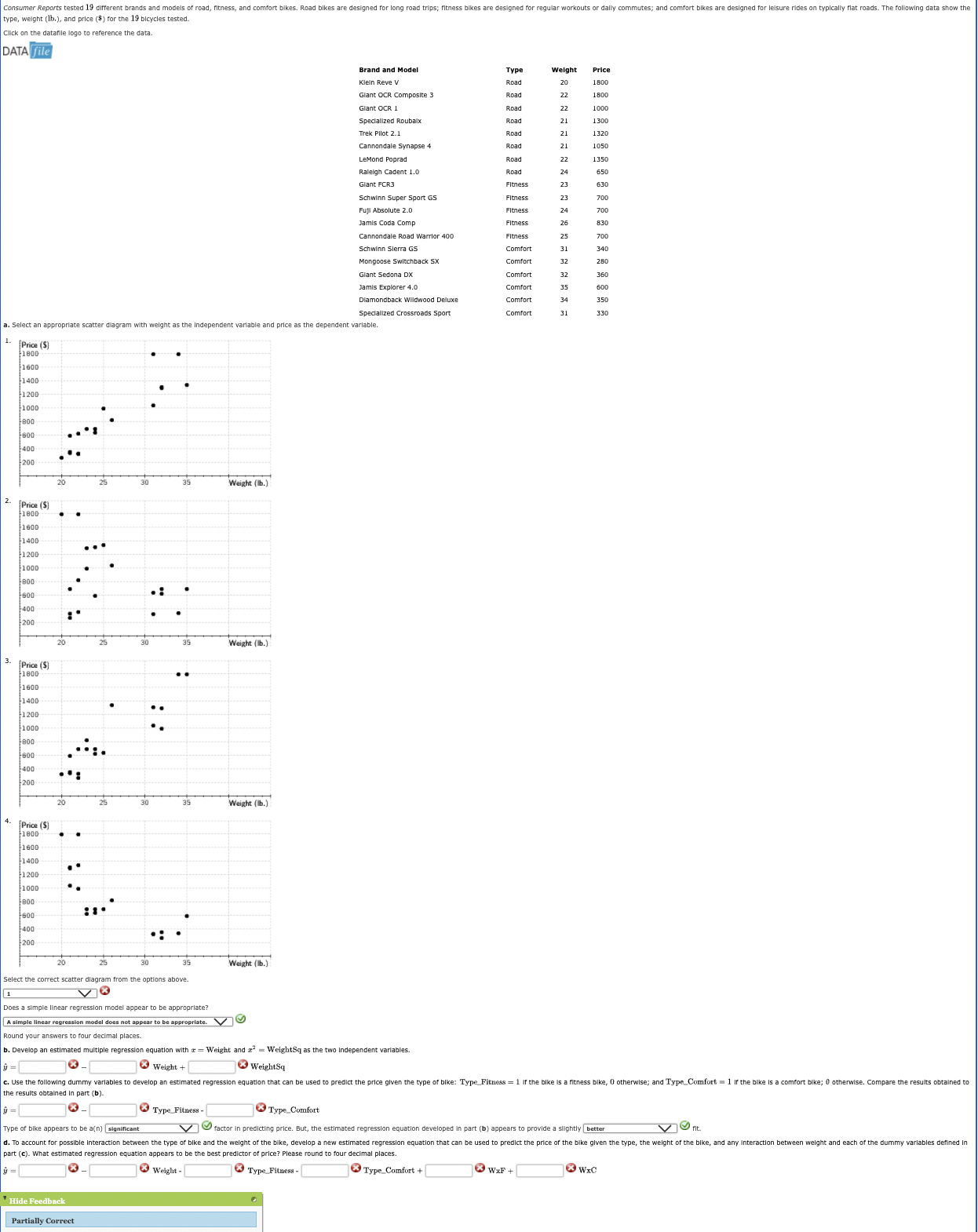The image size is (978, 1232).
Task: Click the Brand and Model column header
Action: click(x=389, y=70)
